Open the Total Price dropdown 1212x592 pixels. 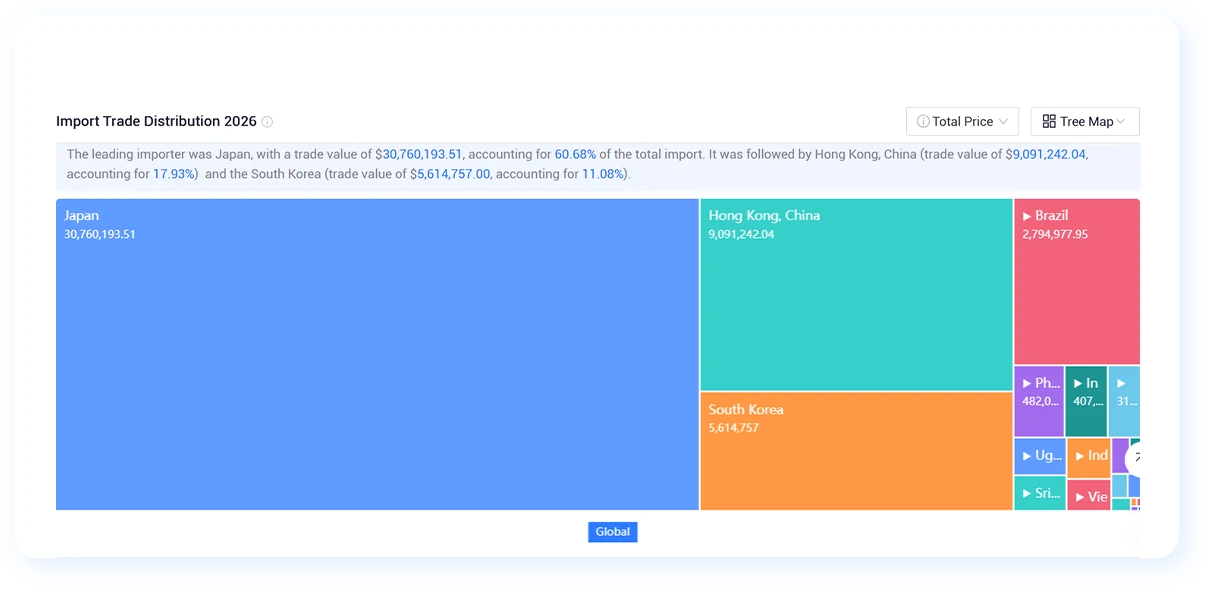963,122
